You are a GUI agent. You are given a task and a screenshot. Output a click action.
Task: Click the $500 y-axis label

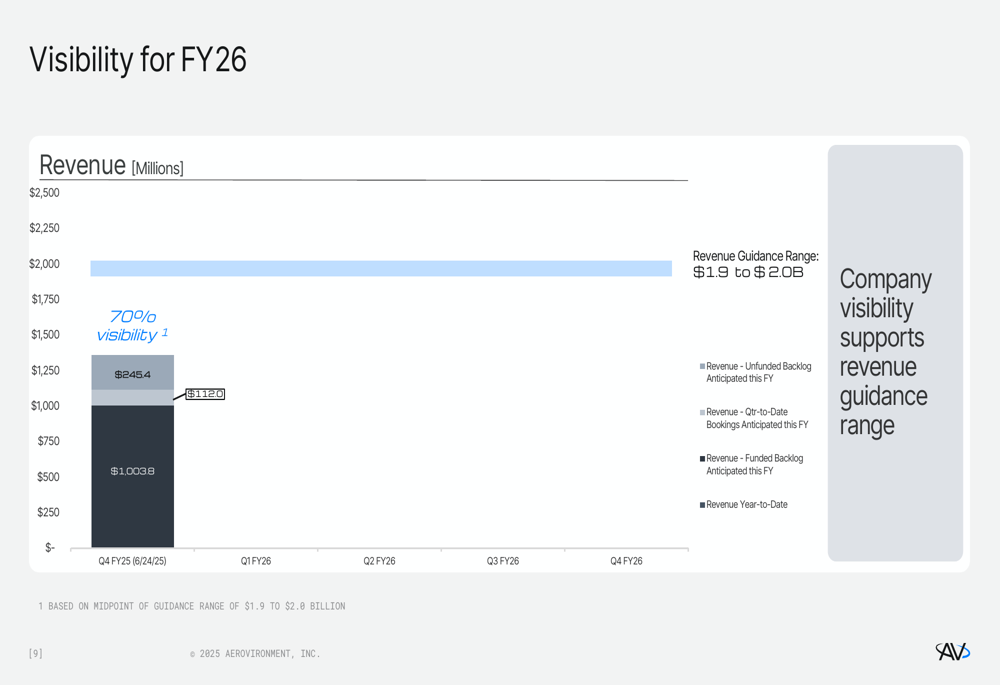[48, 477]
